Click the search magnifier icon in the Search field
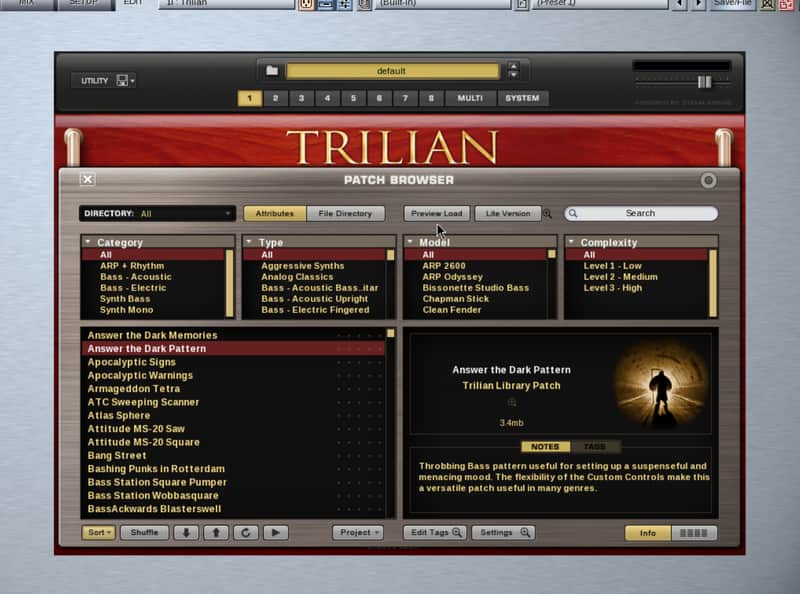This screenshot has width=800, height=594. tap(573, 214)
